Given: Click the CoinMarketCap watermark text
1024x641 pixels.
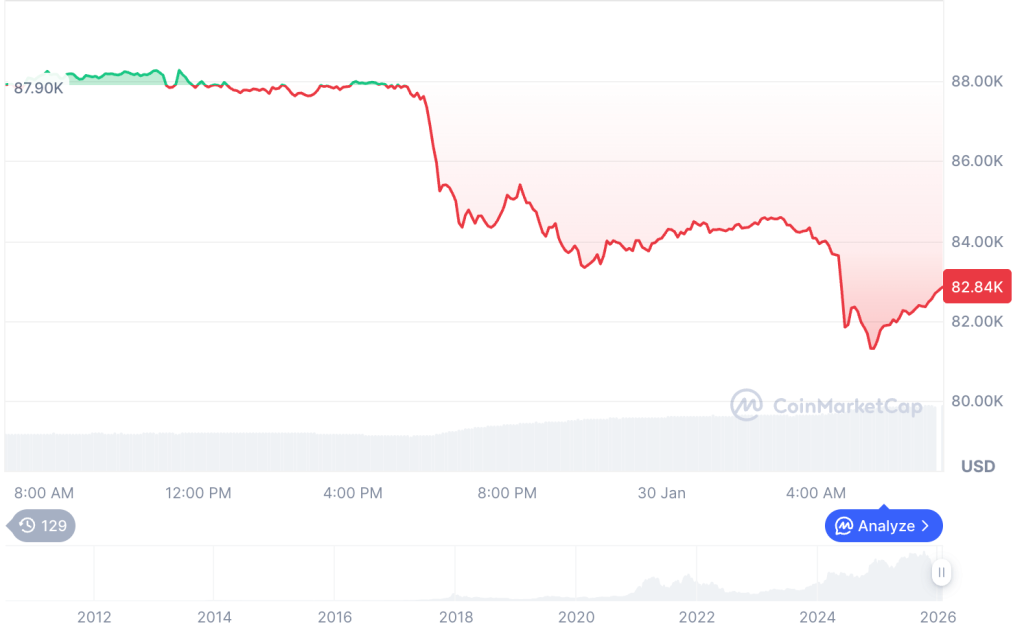Looking at the screenshot, I should [x=847, y=406].
